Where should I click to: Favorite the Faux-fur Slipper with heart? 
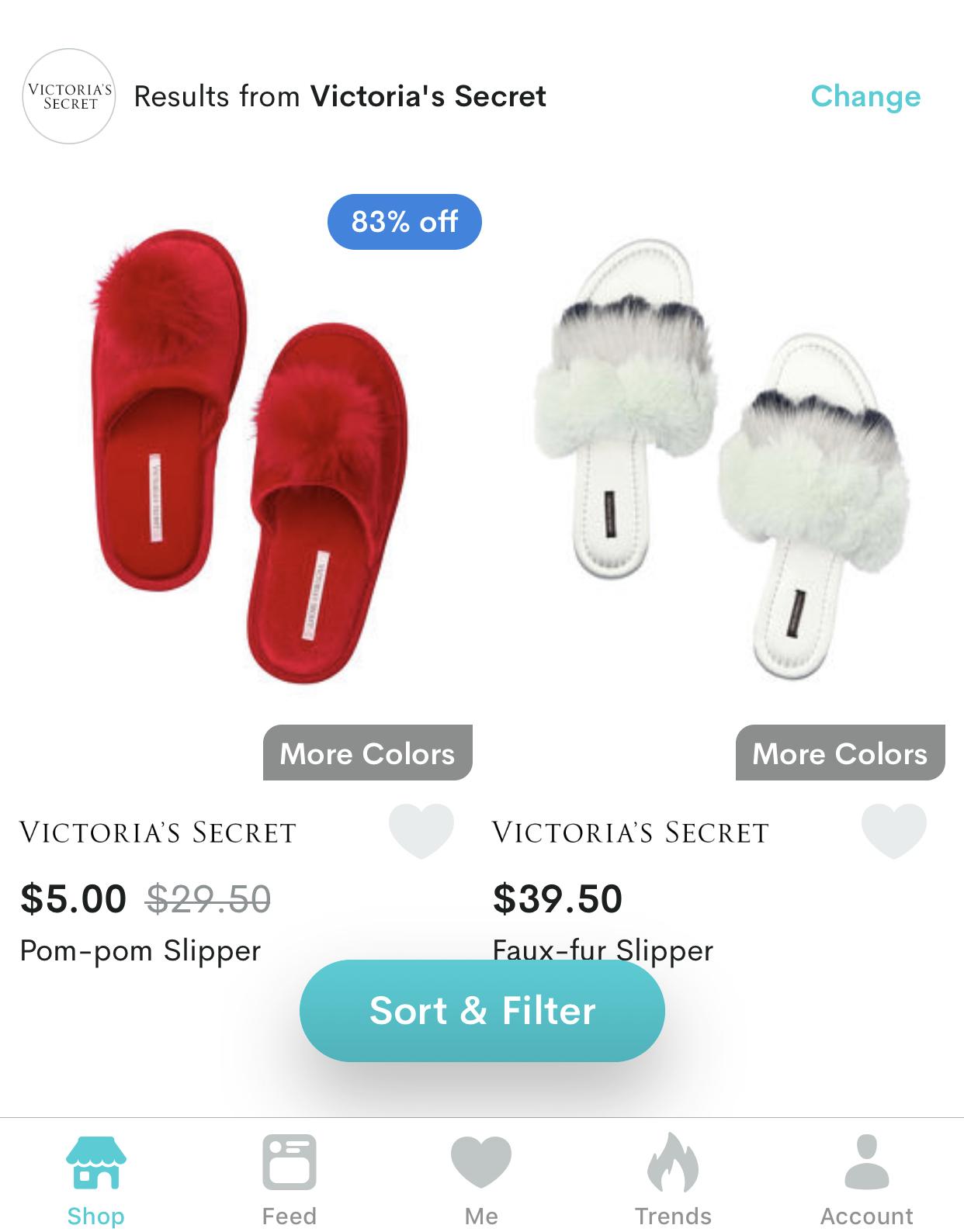click(x=894, y=831)
